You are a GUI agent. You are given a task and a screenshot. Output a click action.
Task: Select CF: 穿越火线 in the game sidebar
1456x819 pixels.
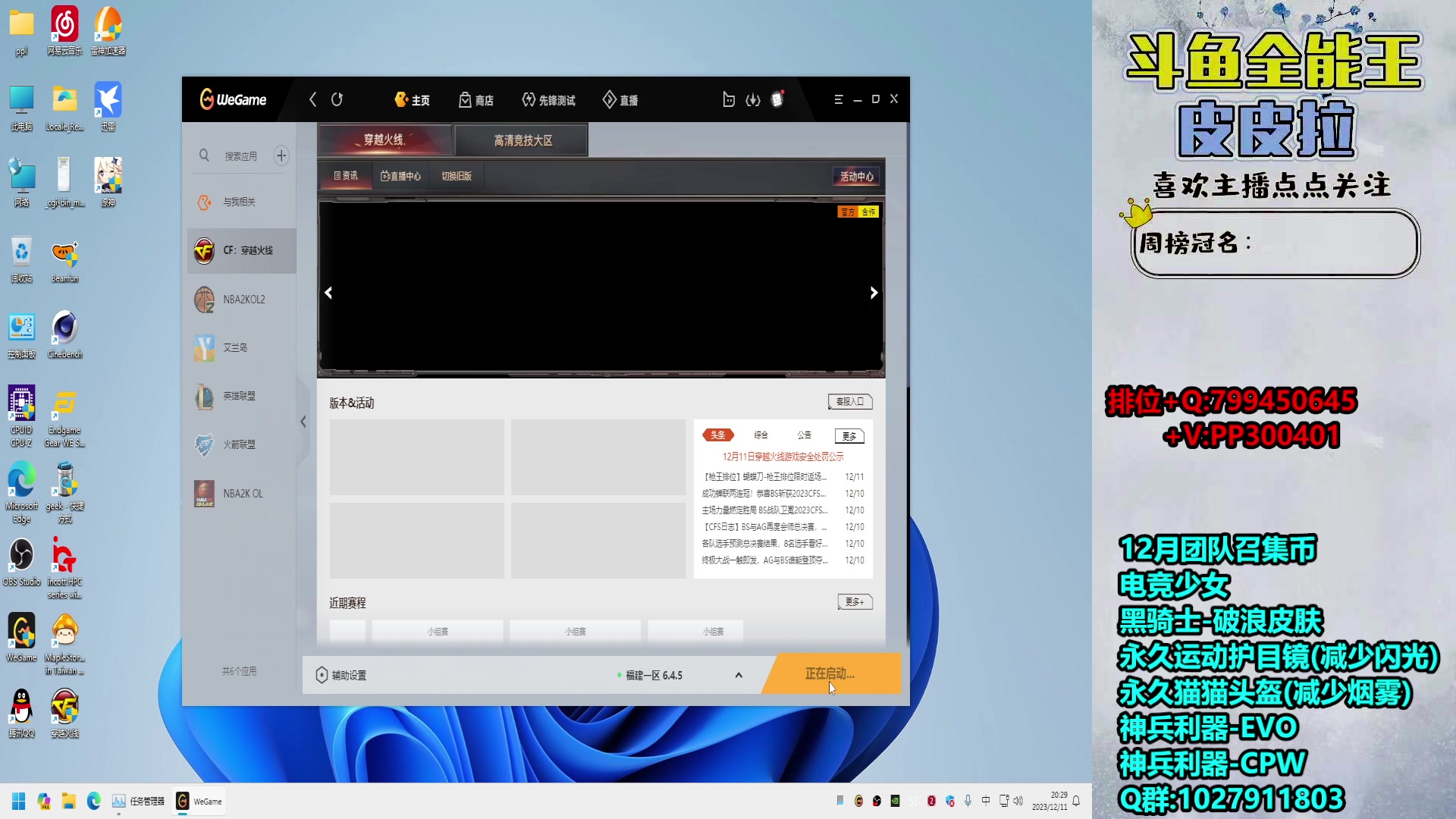pyautogui.click(x=242, y=250)
